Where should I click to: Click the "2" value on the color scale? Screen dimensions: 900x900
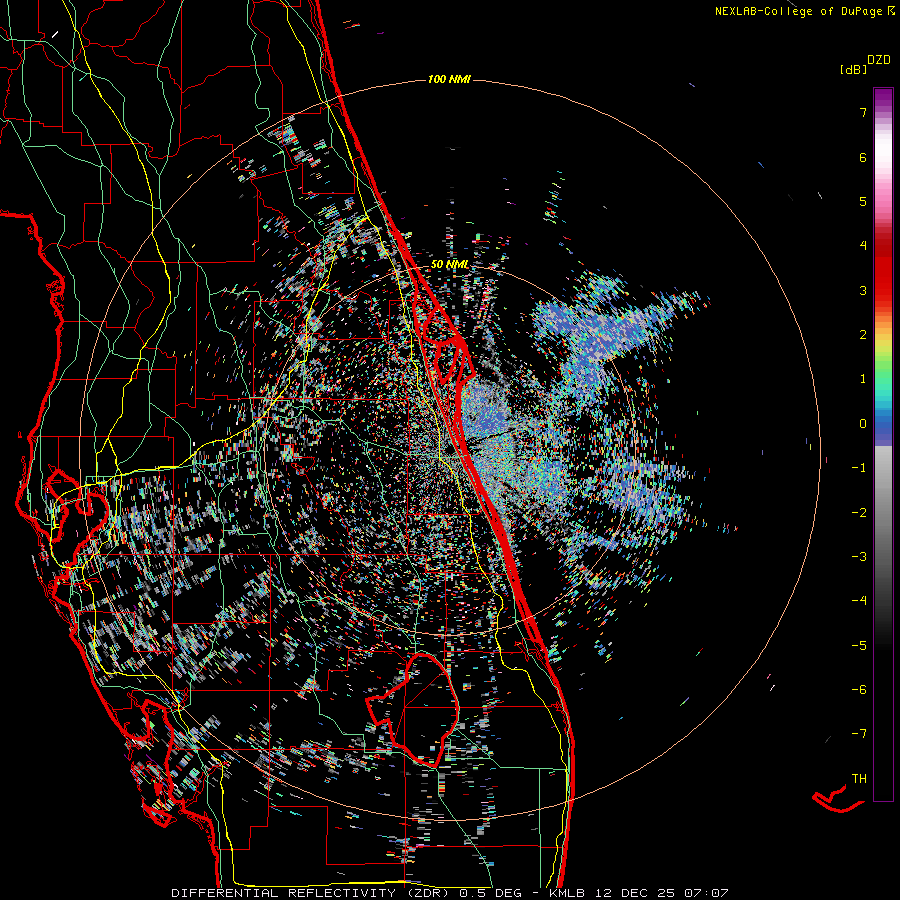863,335
